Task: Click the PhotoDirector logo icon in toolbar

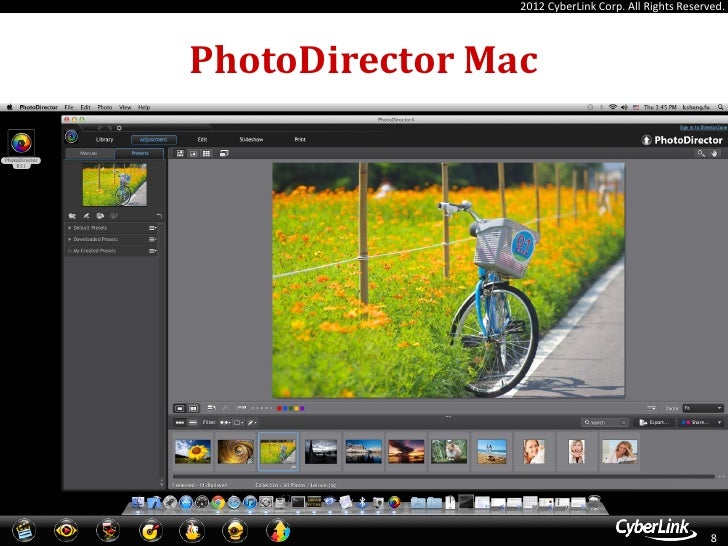Action: [72, 137]
